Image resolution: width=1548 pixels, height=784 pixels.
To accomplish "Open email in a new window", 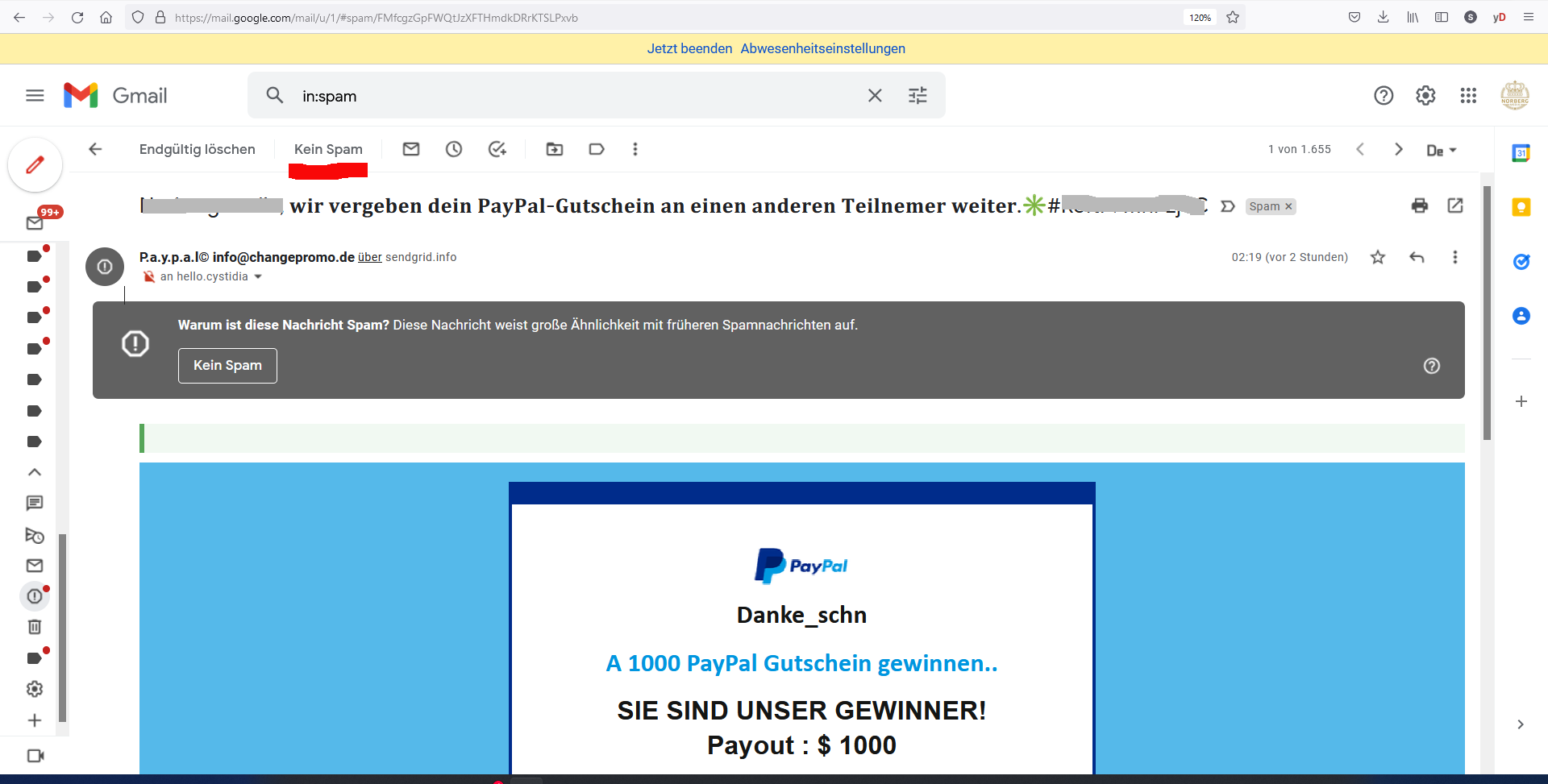I will (x=1455, y=205).
